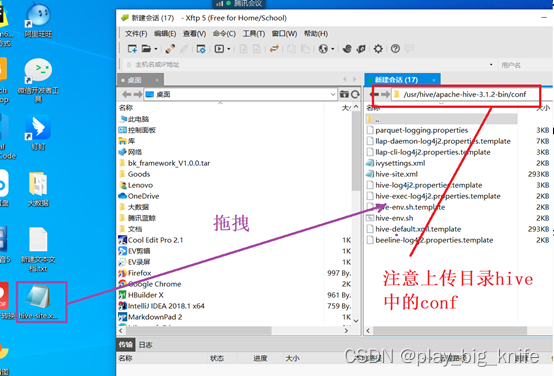554x376 pixels.
Task: Select the 传输 tab in bottom panel
Action: tap(125, 345)
